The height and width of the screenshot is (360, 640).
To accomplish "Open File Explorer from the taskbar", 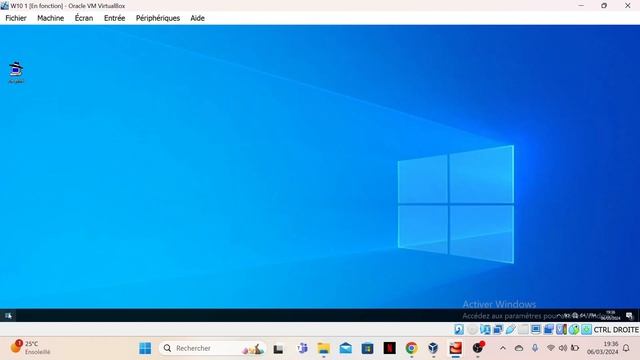I will [x=324, y=348].
